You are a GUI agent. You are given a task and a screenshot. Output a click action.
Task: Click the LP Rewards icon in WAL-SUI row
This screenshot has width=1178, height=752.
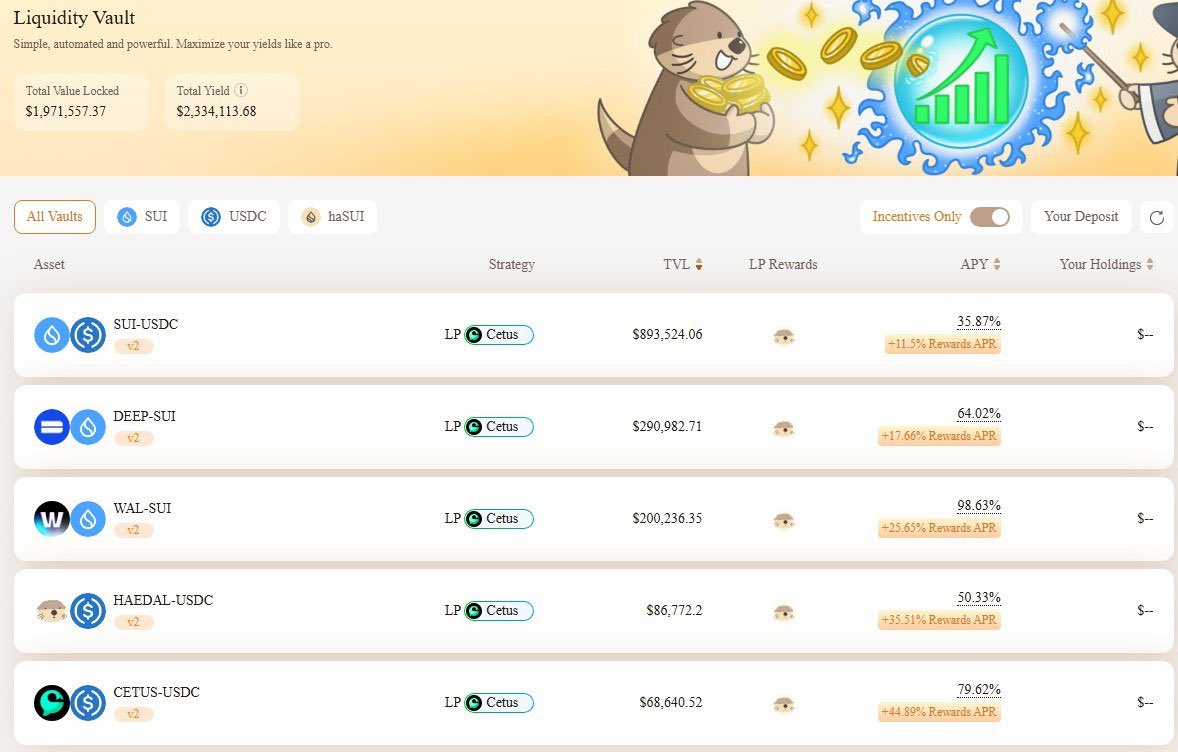click(784, 521)
